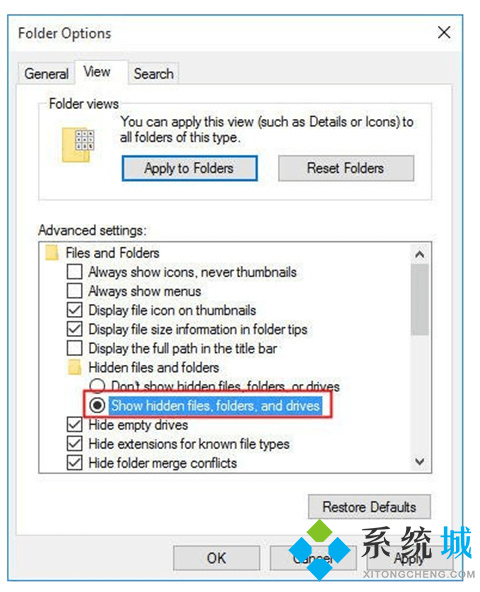Click the scroll down arrow in Advanced settings
Viewport: 480px width, 592px height.
click(x=420, y=461)
